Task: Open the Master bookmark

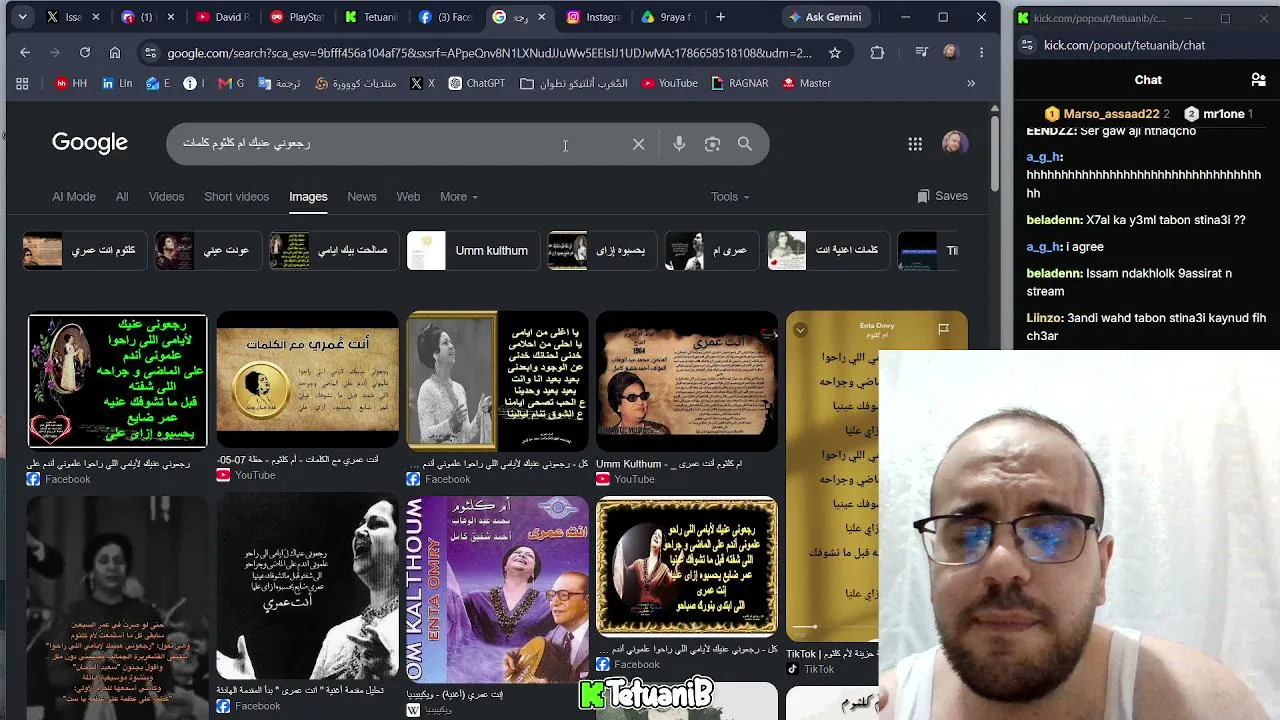Action: point(805,84)
